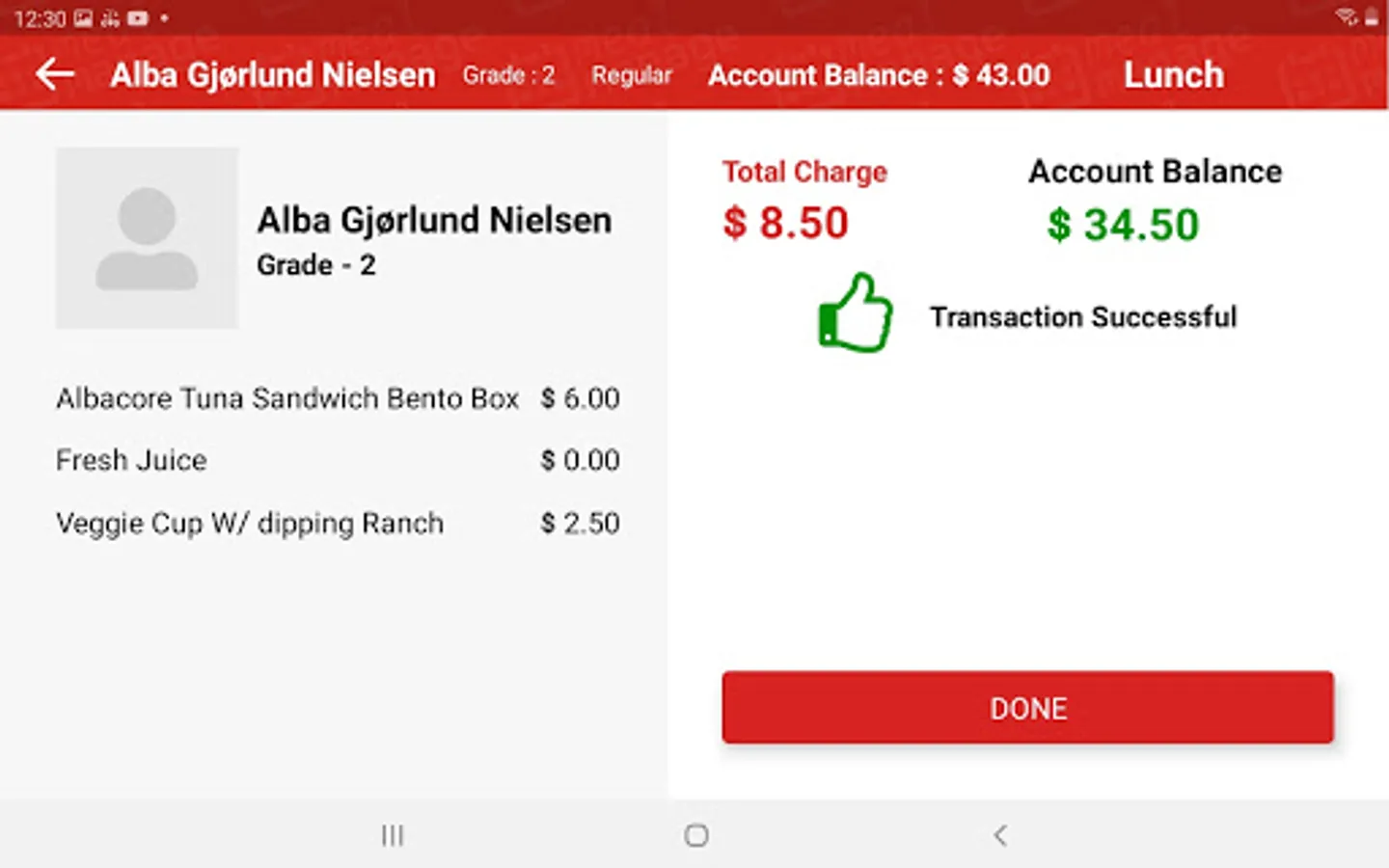Viewport: 1389px width, 868px height.
Task: Select the Albacore Tuna Sandwich Bento Box item
Action: click(287, 398)
